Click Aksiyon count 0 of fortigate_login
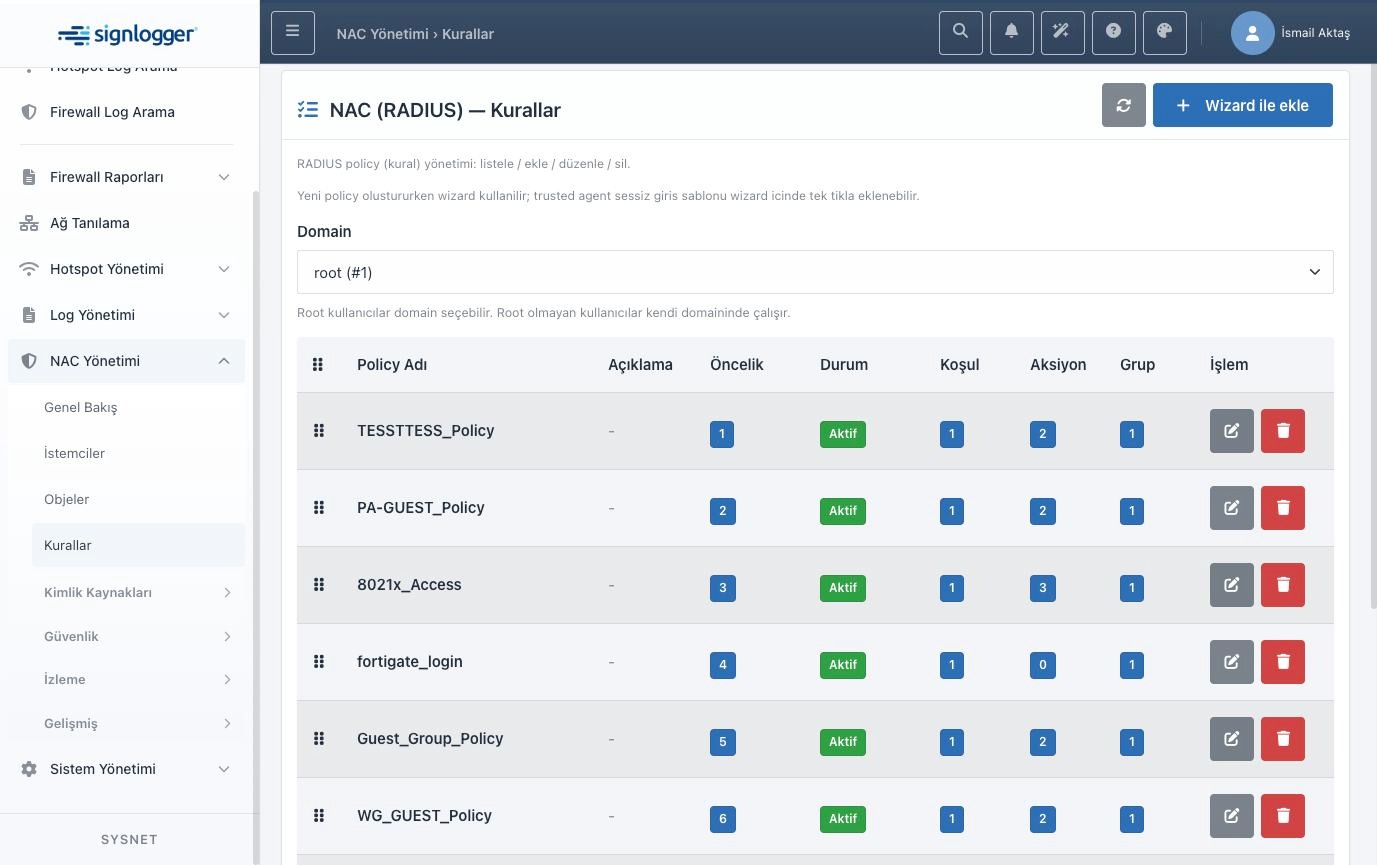The height and width of the screenshot is (865, 1377). tap(1043, 665)
